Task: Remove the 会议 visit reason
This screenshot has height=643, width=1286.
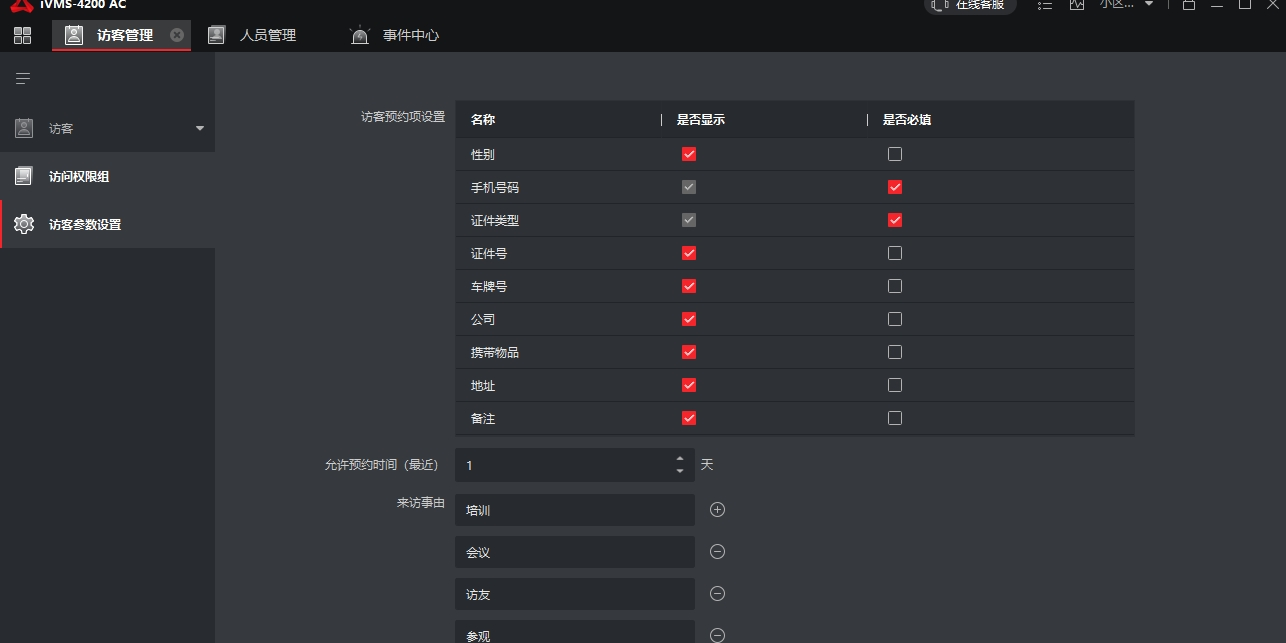Action: click(717, 552)
